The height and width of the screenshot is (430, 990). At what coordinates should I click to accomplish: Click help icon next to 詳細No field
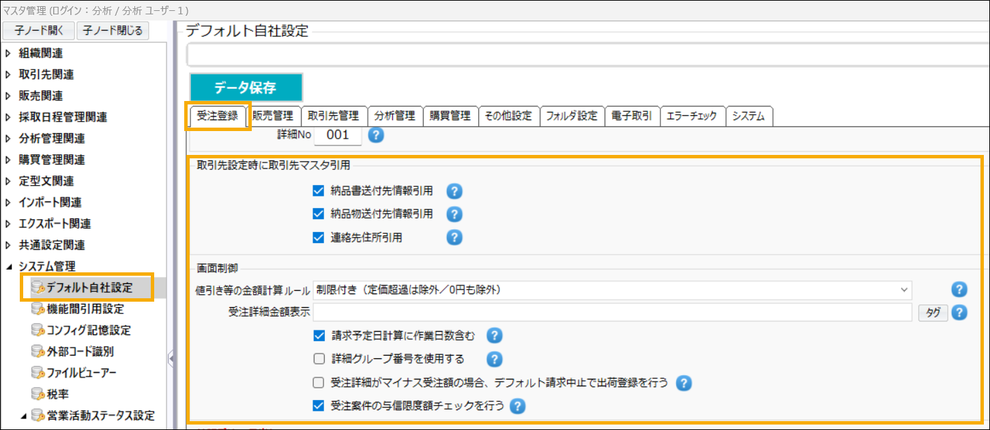tap(377, 136)
